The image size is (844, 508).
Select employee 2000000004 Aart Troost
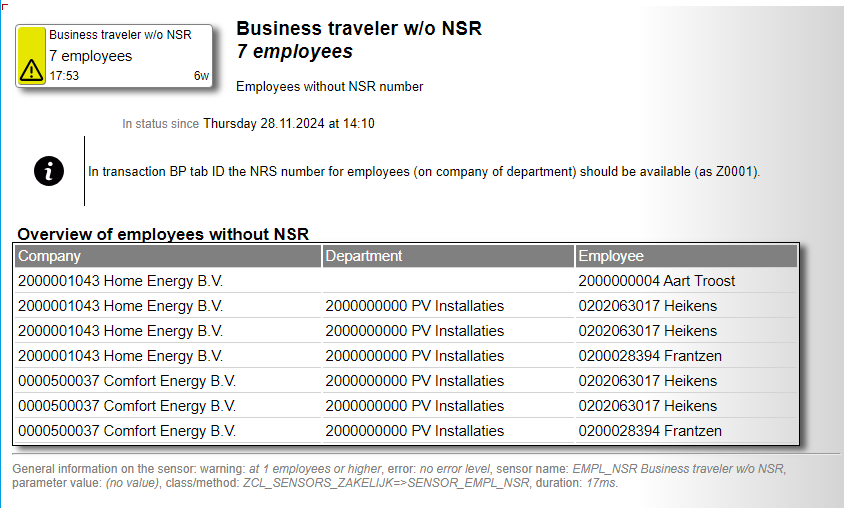tap(656, 281)
